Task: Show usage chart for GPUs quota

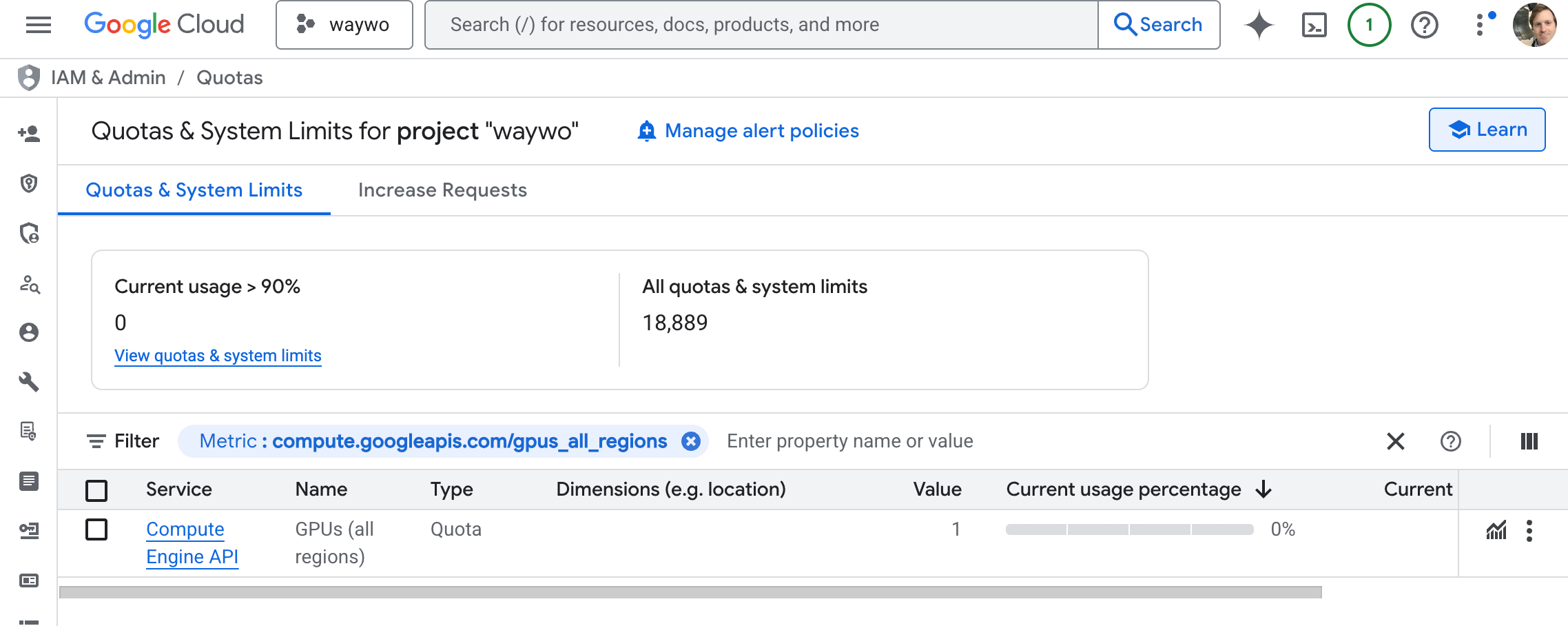Action: (x=1496, y=530)
